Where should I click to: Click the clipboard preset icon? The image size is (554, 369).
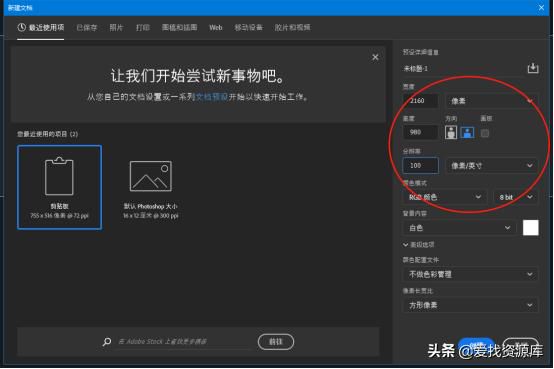59,176
